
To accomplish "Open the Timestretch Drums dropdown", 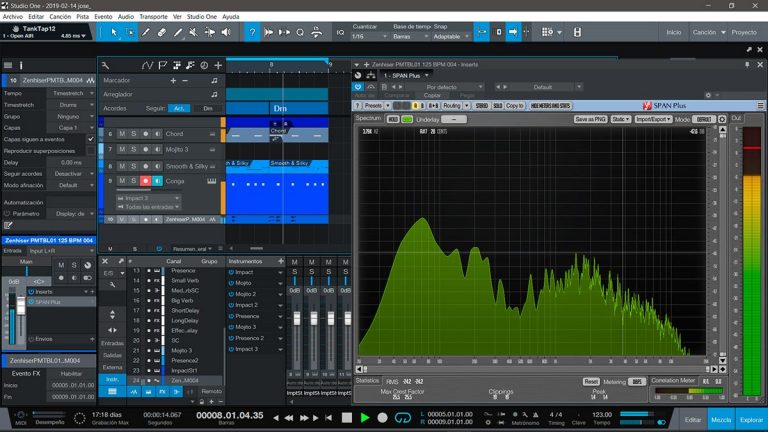I will pos(71,105).
